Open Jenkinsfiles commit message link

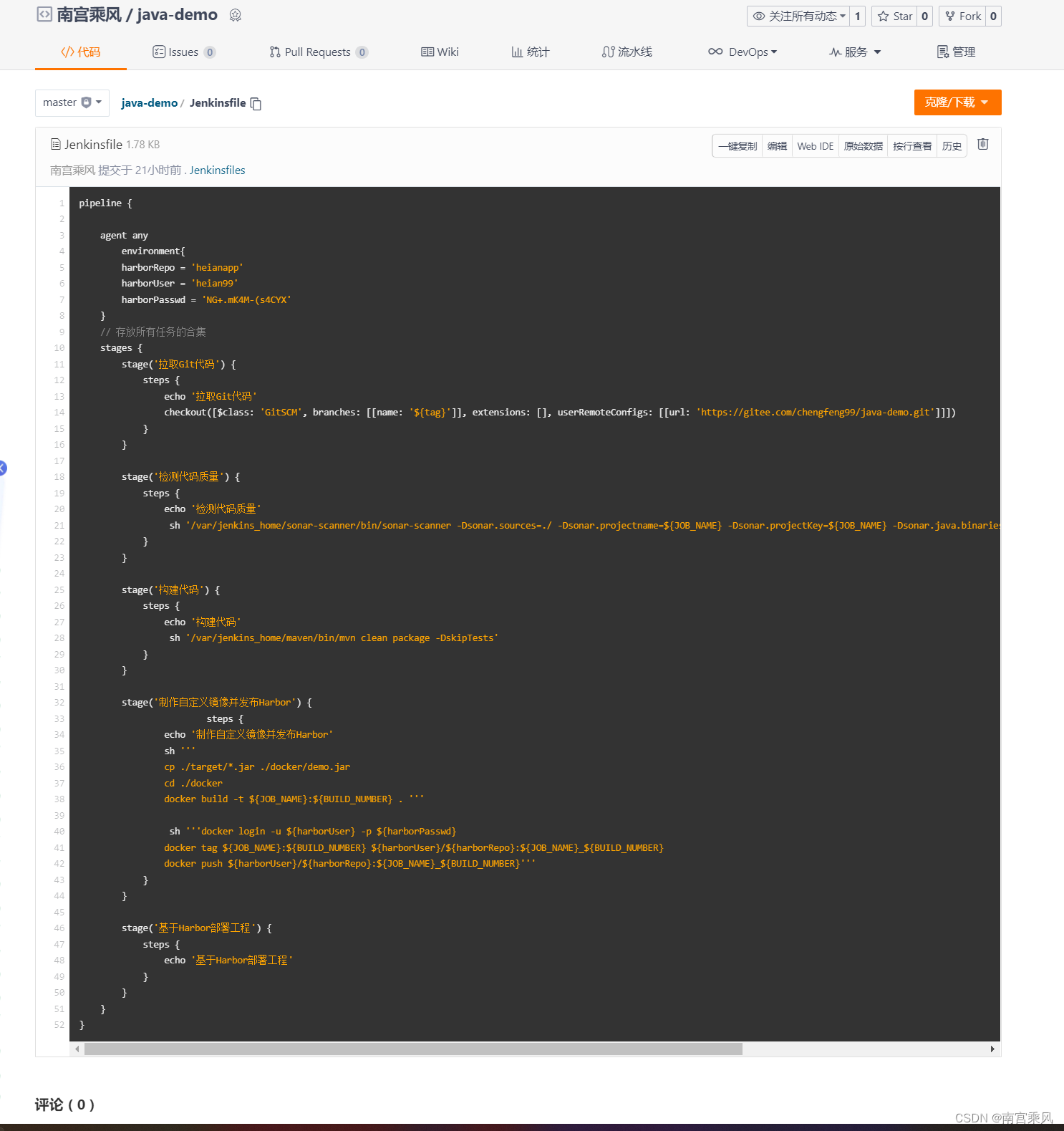[x=217, y=170]
